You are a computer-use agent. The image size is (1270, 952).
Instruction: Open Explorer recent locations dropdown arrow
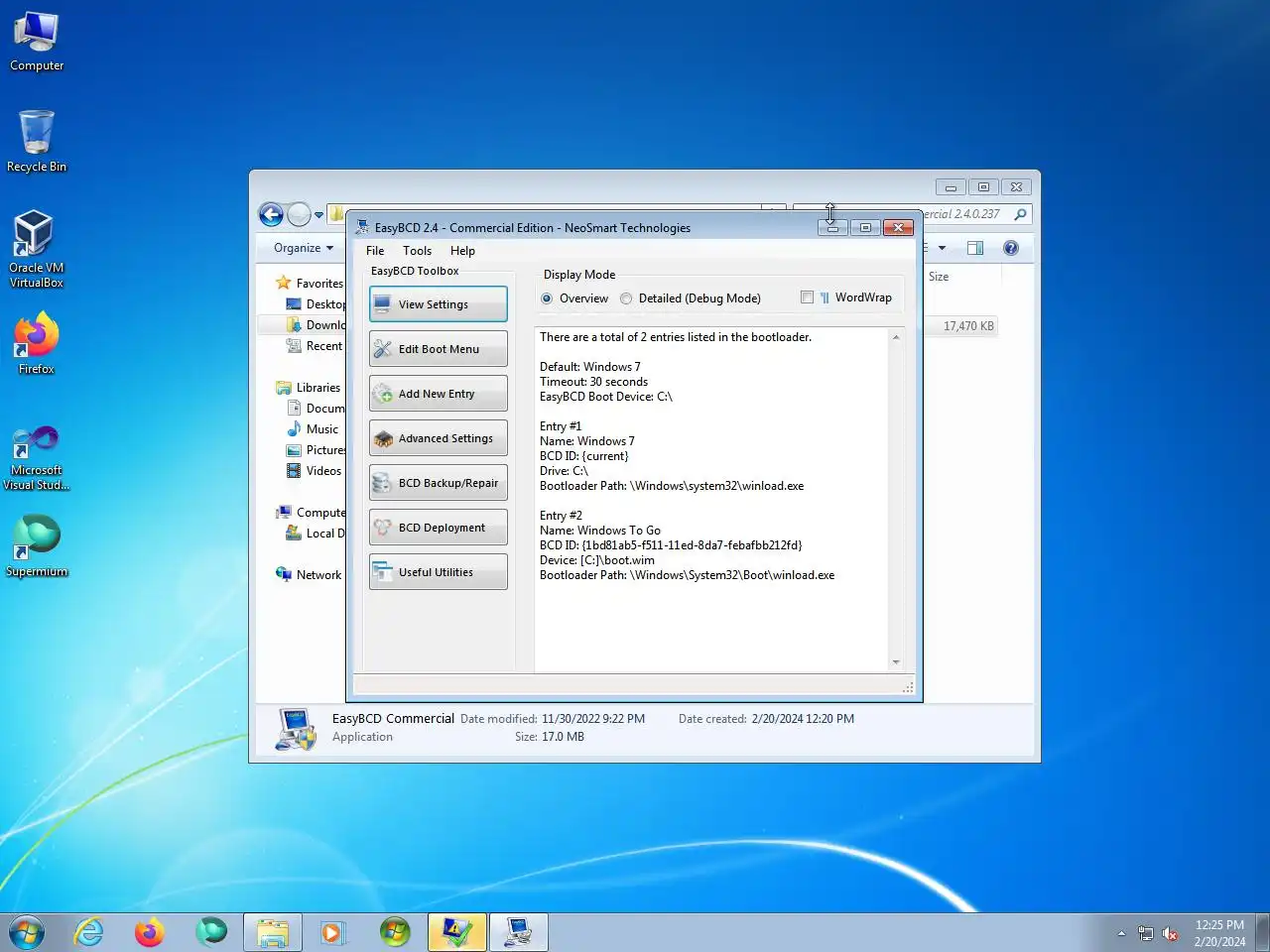click(318, 215)
